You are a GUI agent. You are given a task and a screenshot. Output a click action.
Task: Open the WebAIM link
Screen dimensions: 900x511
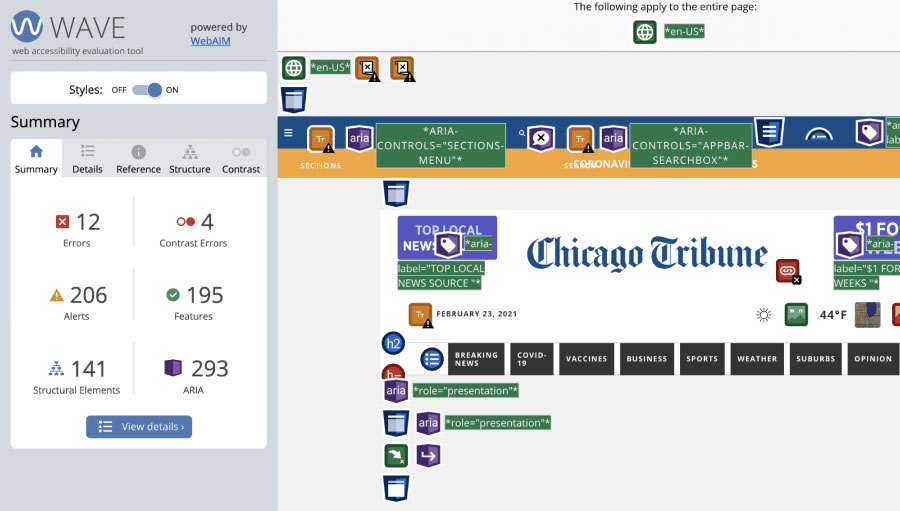pos(210,41)
